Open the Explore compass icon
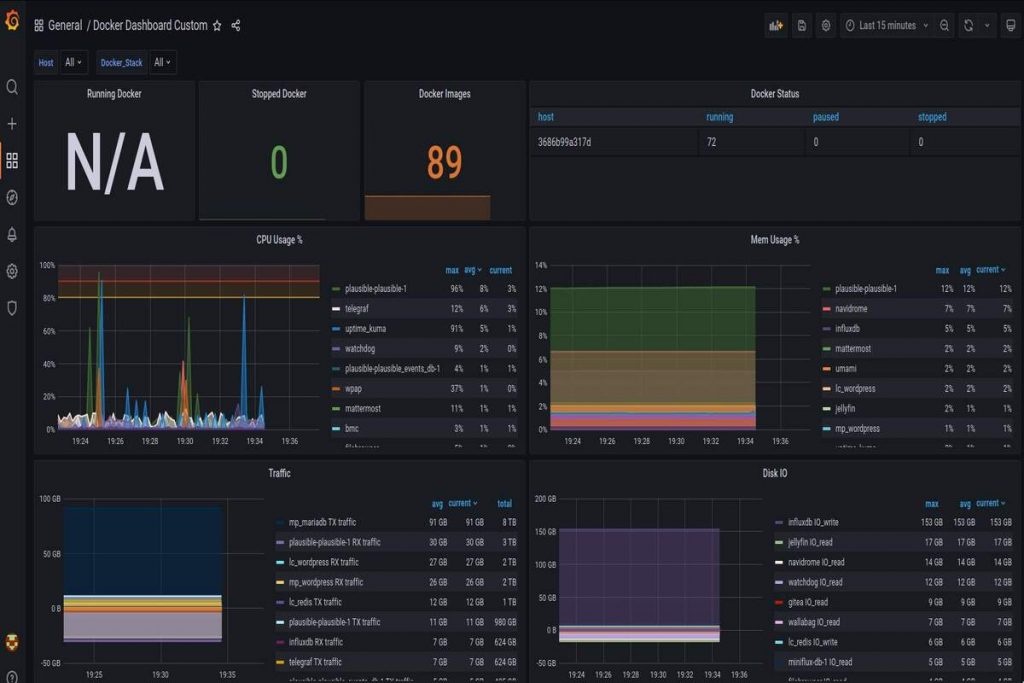1024x683 pixels. 12,198
